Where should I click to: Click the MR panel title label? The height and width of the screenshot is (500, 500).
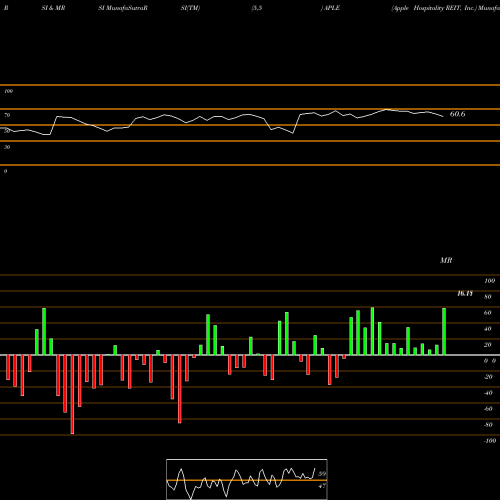[446, 260]
